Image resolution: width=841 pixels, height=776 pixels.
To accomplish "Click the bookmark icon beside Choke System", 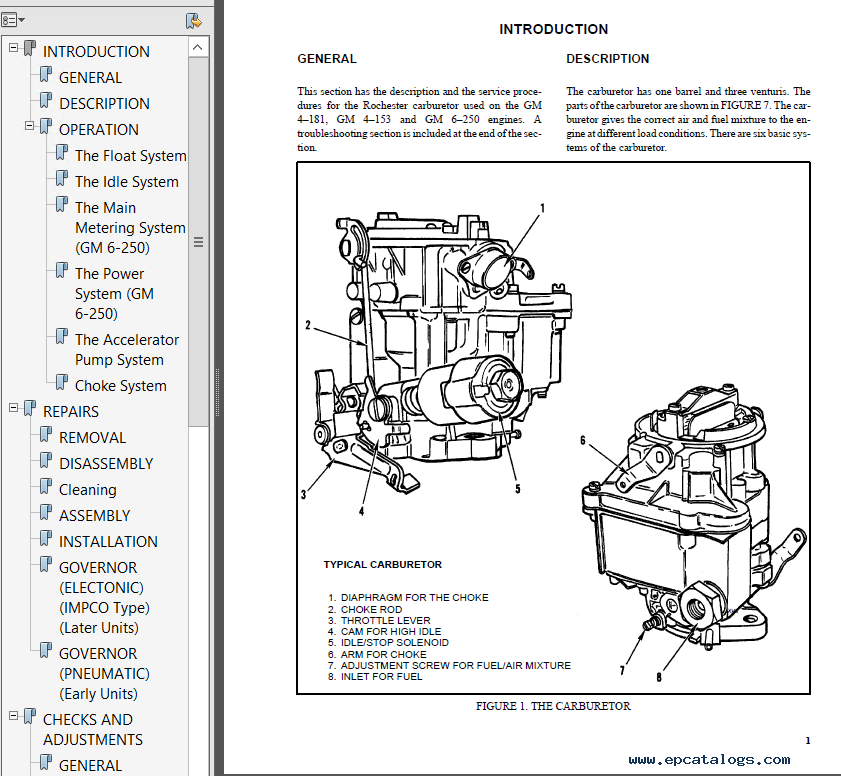I will (x=62, y=382).
